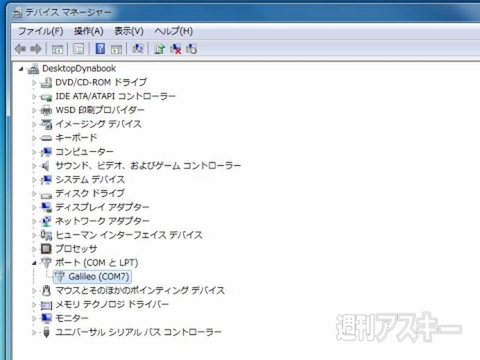Click the disk drive category icon
This screenshot has width=480, height=360.
pyautogui.click(x=46, y=194)
